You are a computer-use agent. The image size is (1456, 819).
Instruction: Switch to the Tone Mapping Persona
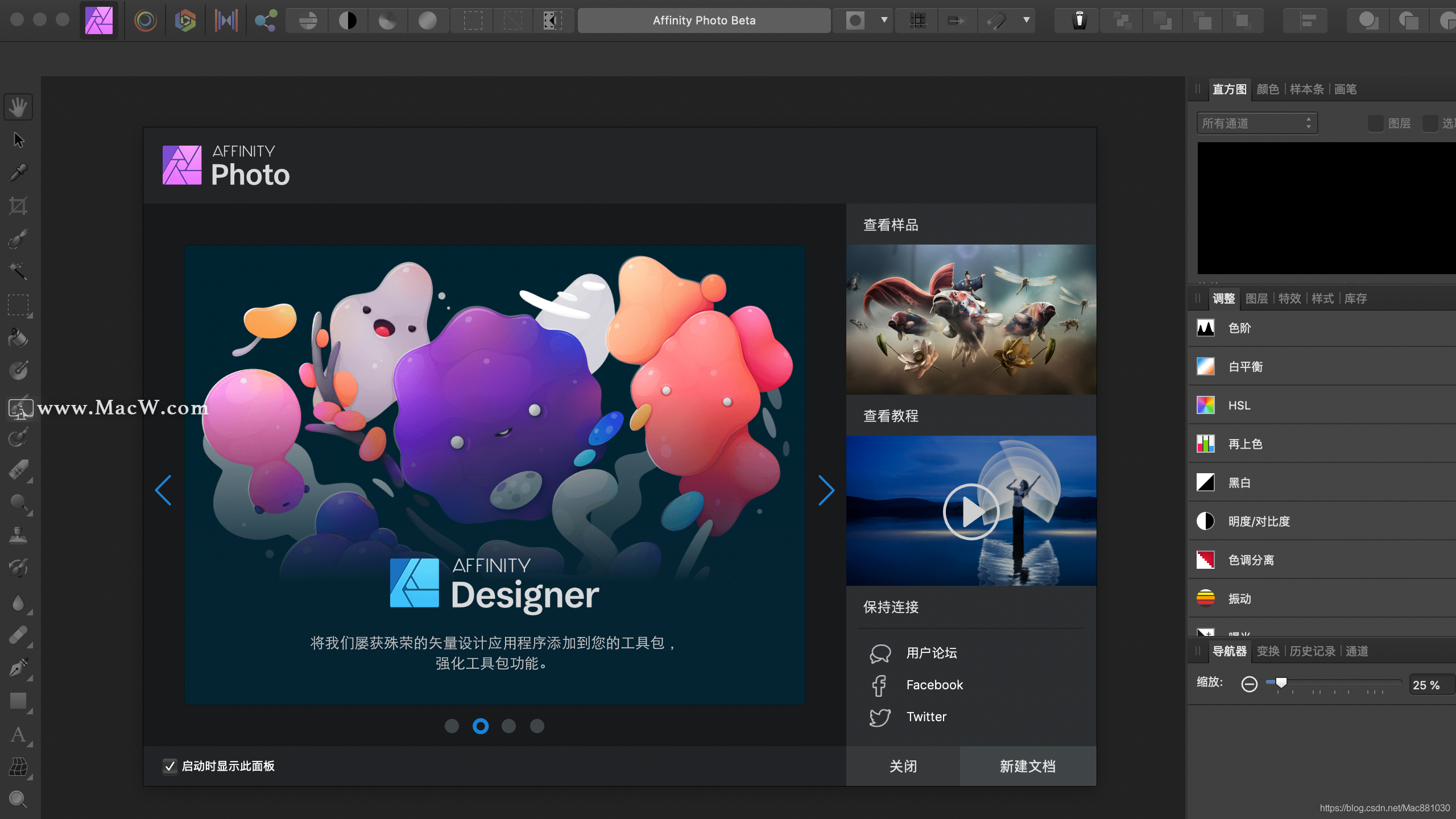pyautogui.click(x=226, y=20)
